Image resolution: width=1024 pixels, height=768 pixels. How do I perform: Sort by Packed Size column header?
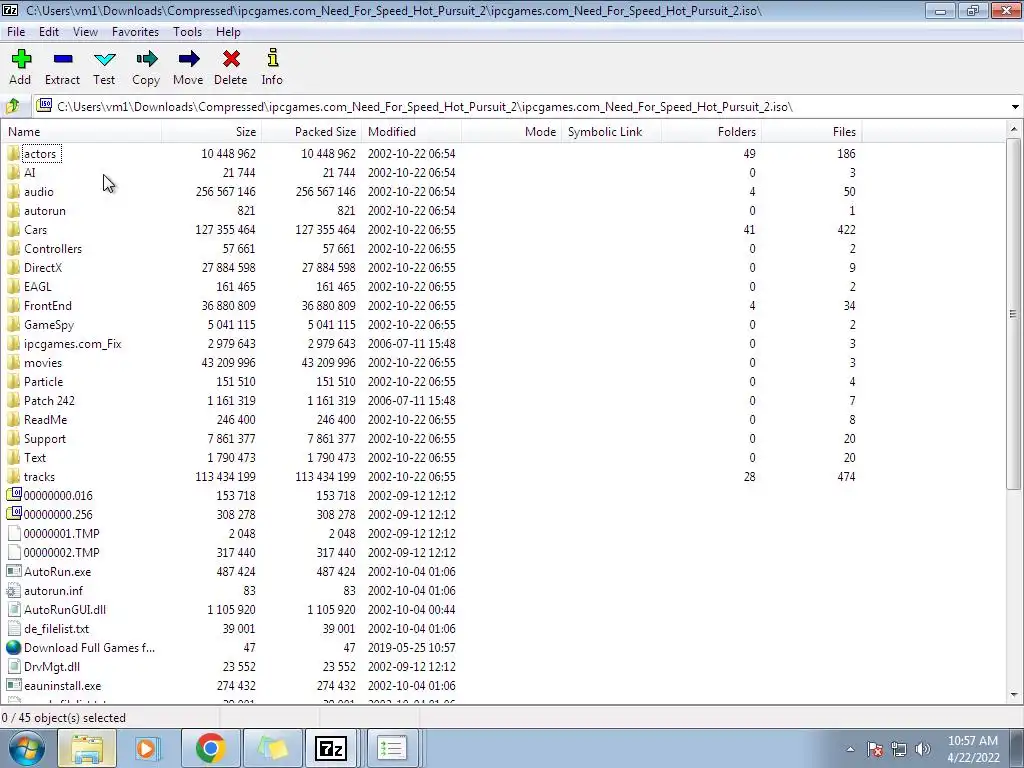(x=312, y=131)
